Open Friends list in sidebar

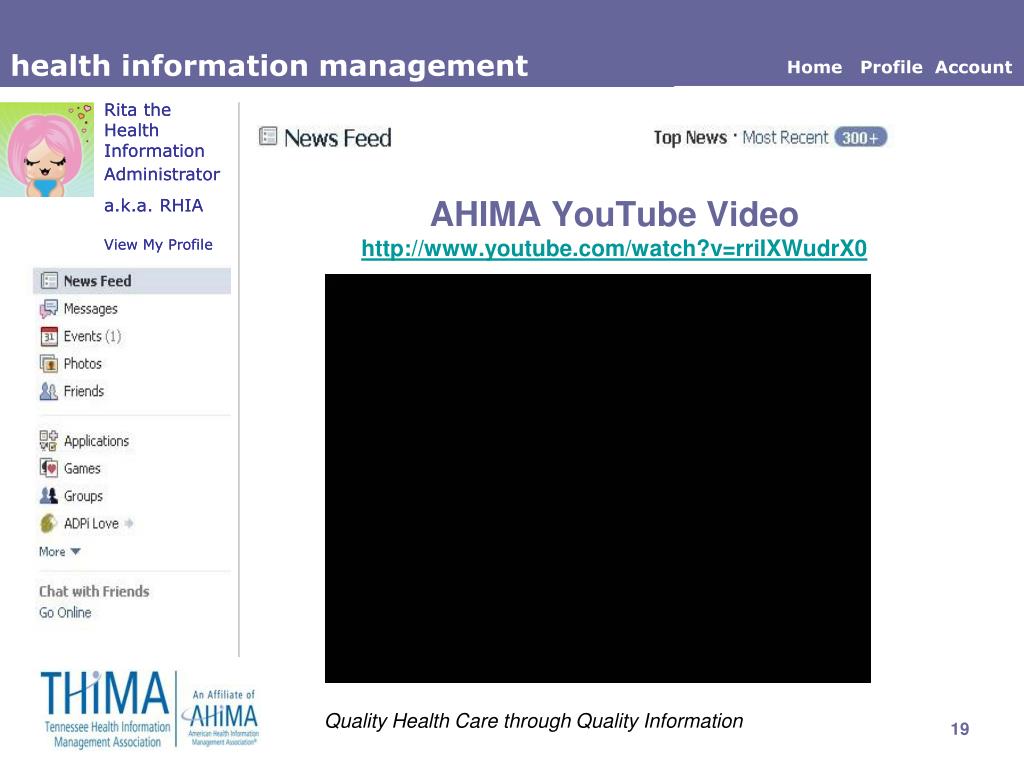(x=84, y=391)
